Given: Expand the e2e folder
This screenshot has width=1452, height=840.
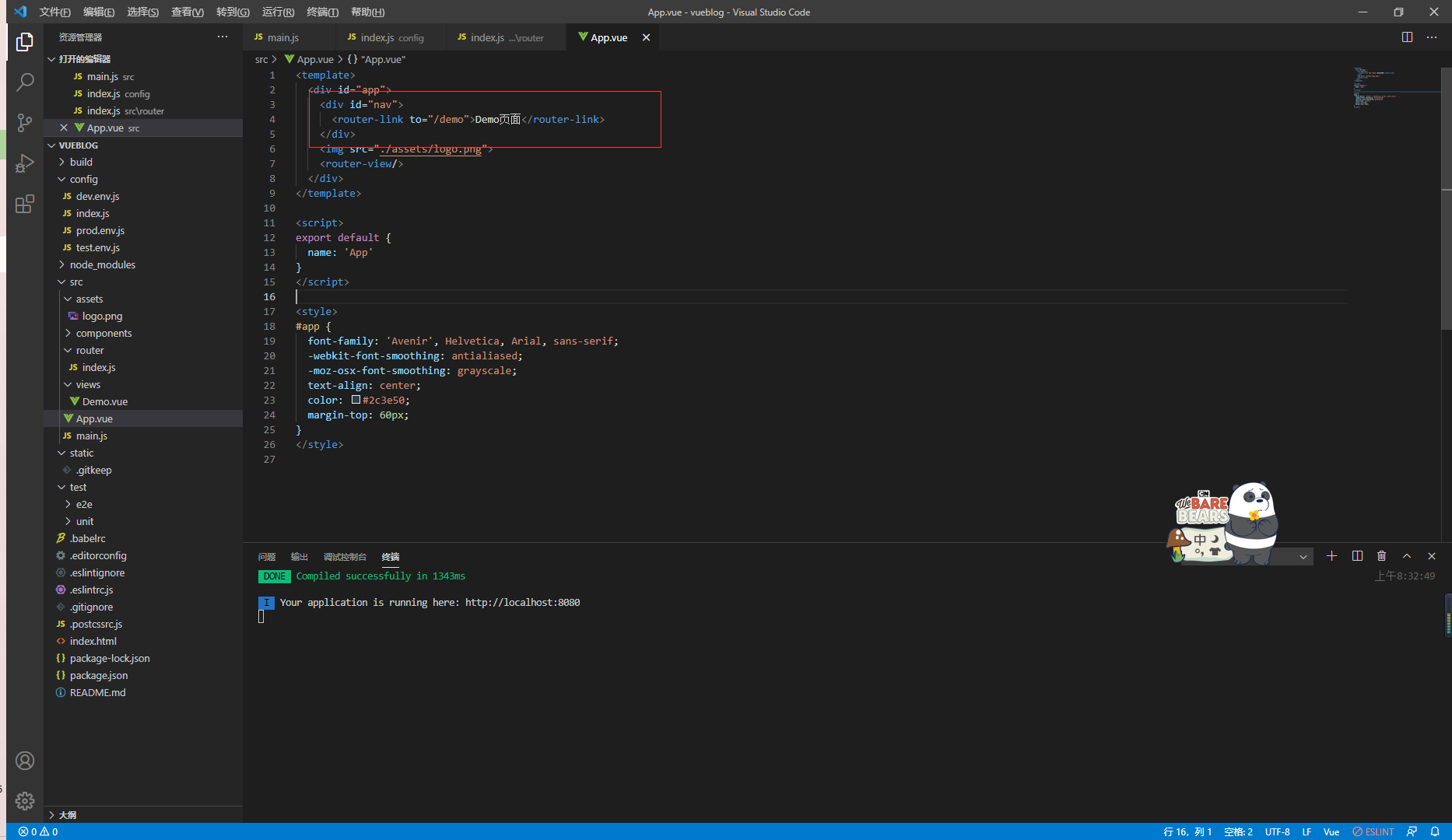Looking at the screenshot, I should click(x=144, y=504).
